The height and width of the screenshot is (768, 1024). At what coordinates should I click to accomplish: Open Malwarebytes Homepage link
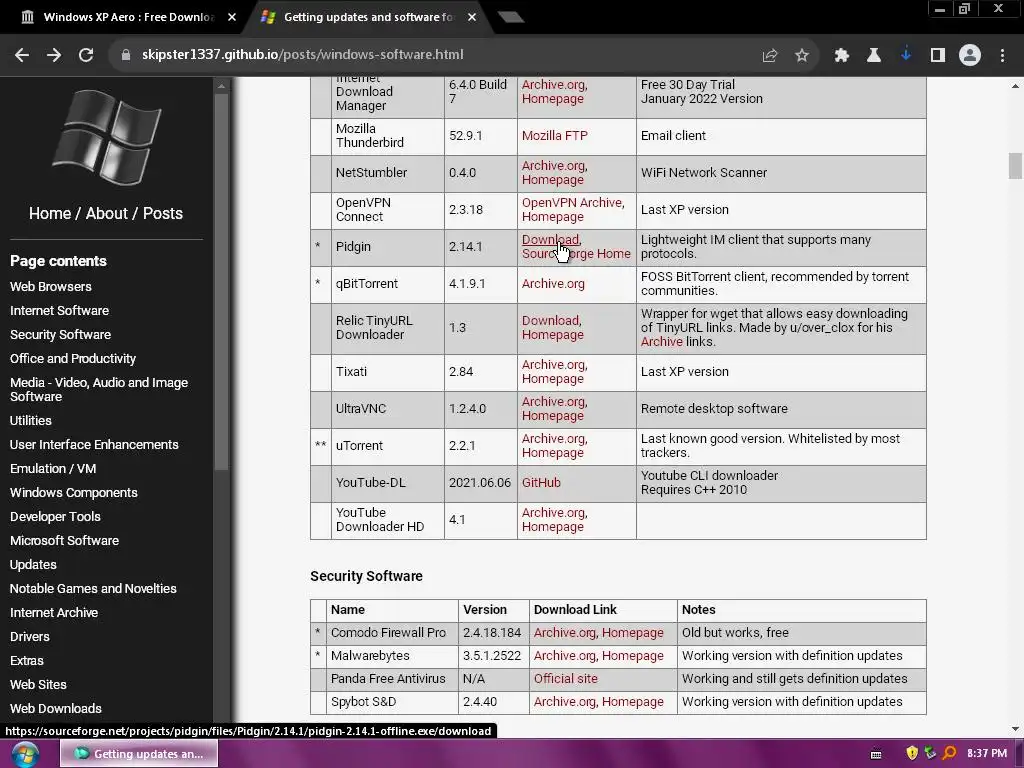point(632,656)
